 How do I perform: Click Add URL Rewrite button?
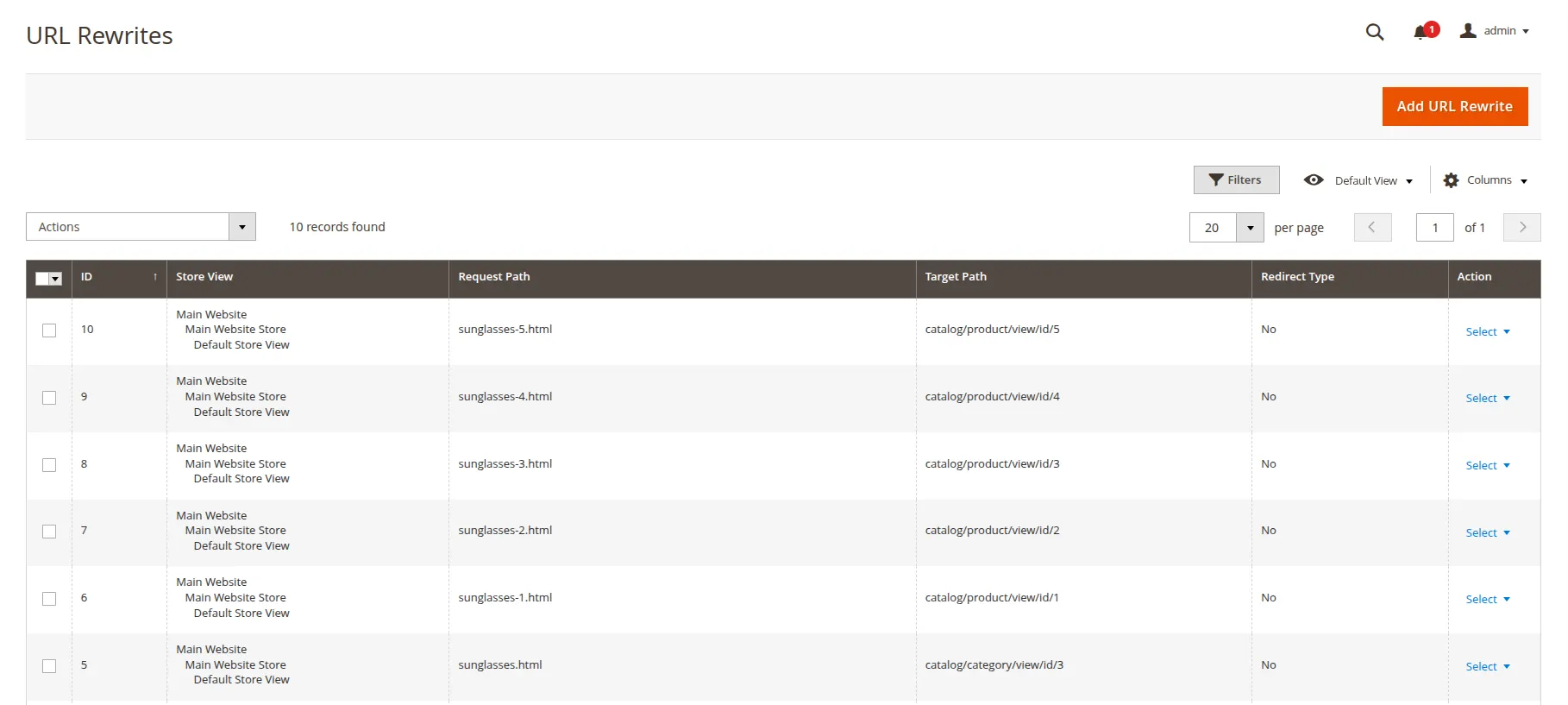1455,106
